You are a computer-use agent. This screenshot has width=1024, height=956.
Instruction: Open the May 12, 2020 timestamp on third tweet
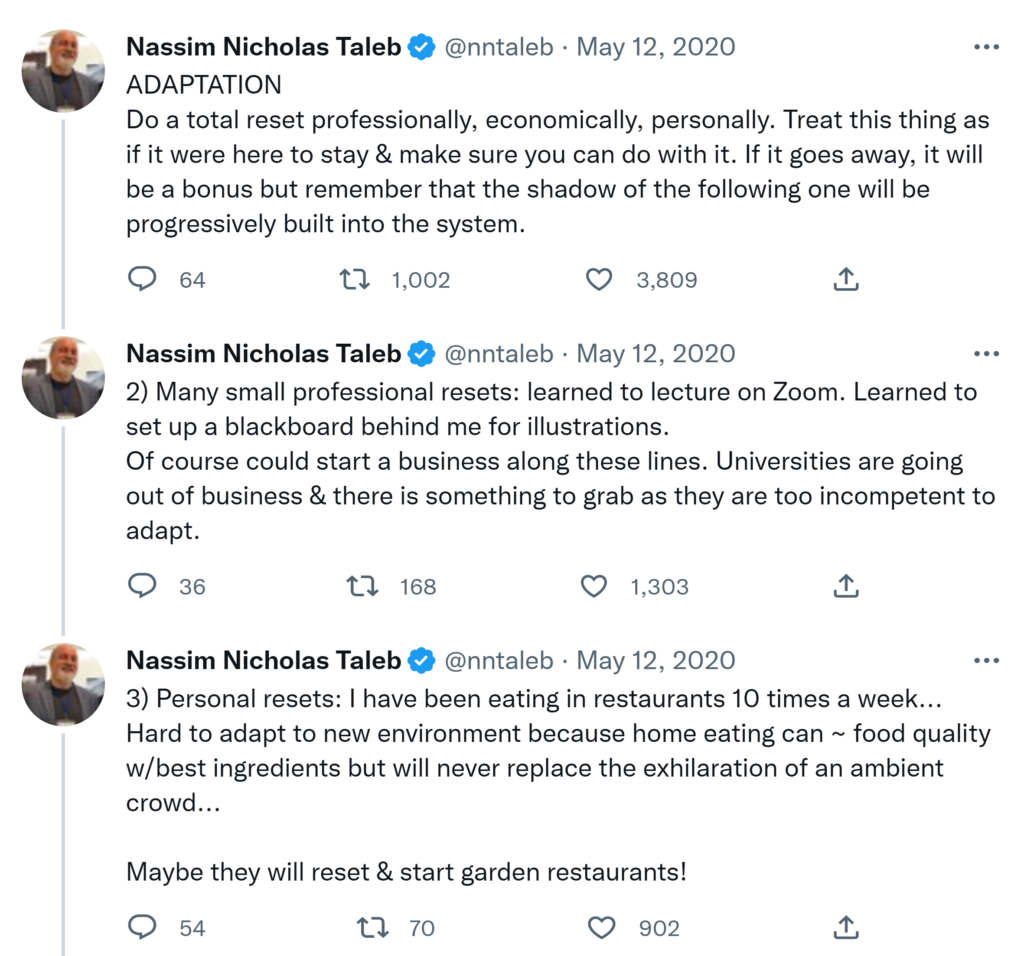click(x=656, y=660)
